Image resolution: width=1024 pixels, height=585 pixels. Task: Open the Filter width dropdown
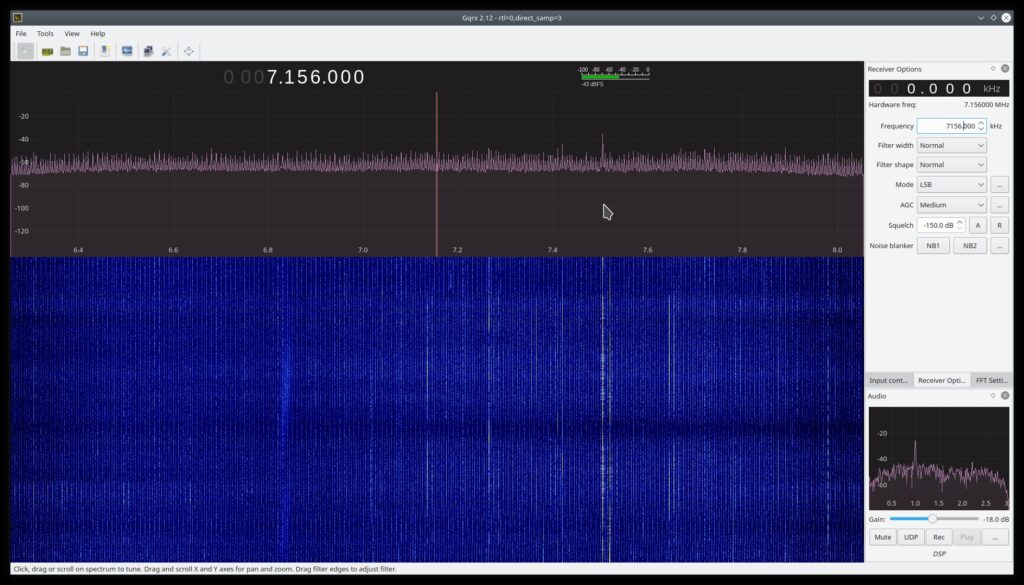951,146
